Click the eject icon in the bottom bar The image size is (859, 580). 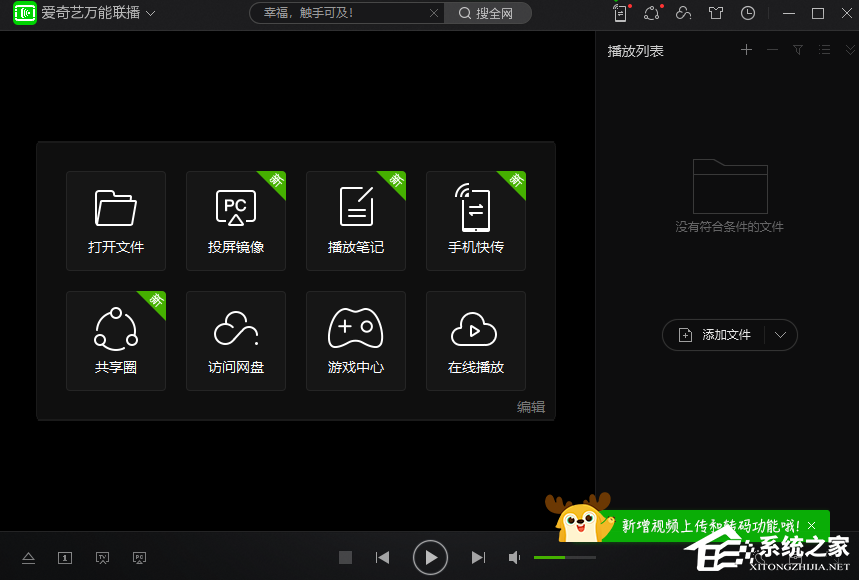pos(28,558)
